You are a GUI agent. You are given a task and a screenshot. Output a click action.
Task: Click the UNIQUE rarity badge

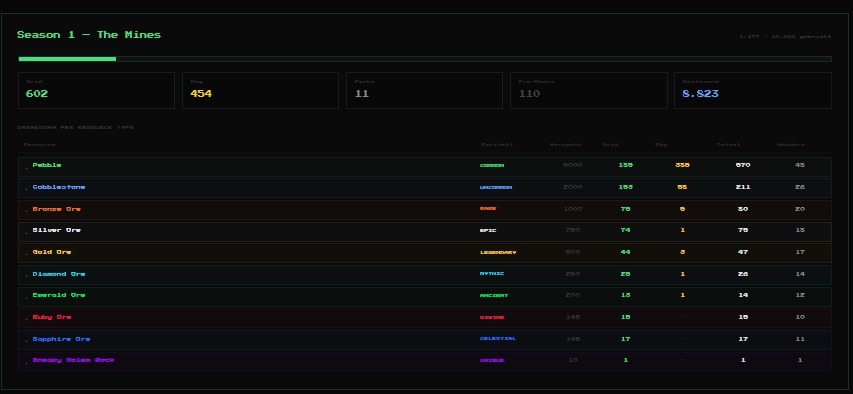(x=492, y=360)
